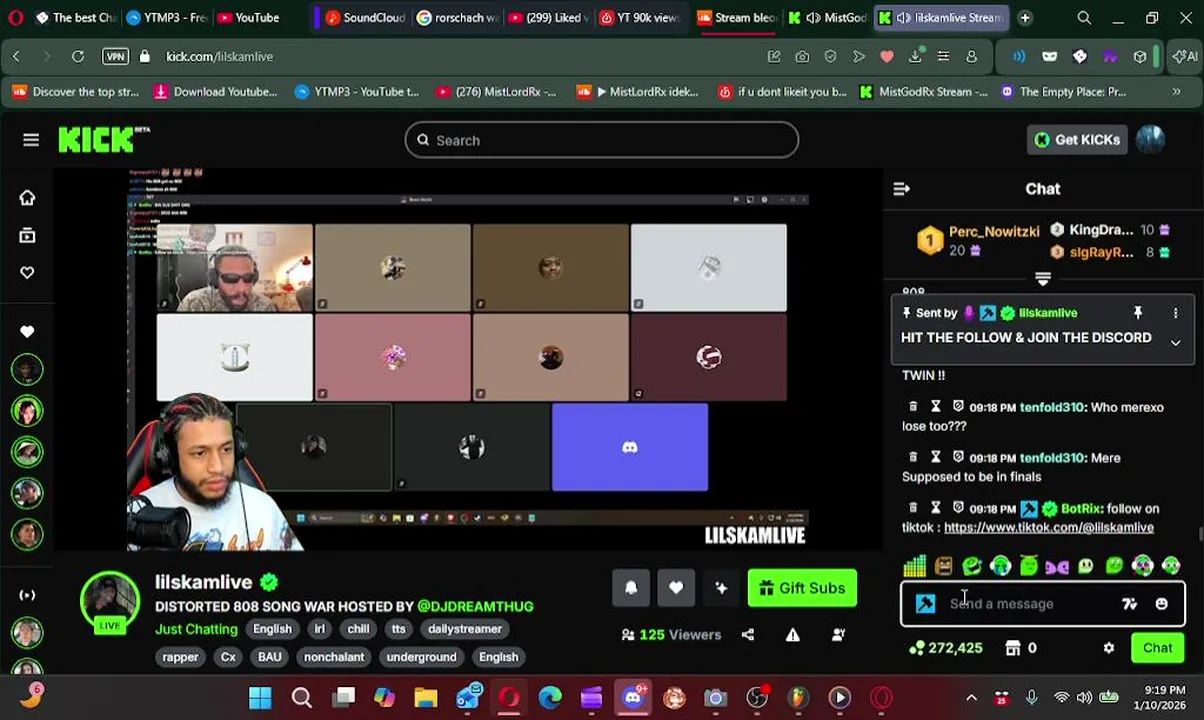Expand the gift leaderboard handle under top gifters
The image size is (1204, 720).
[1043, 279]
